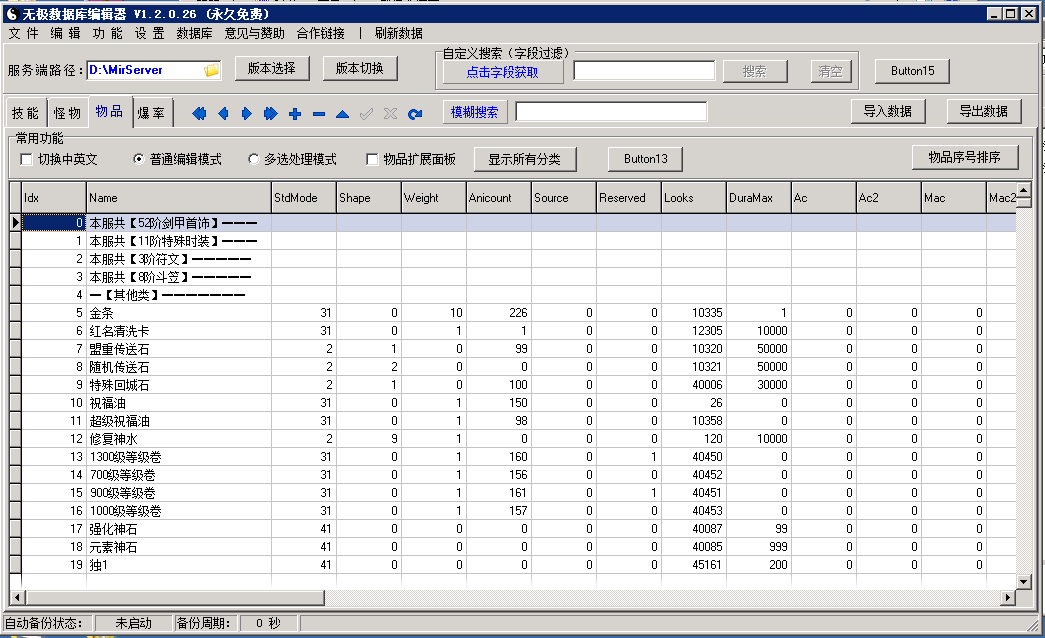Select 多选处理模式 radio button
The width and height of the screenshot is (1045, 638).
pos(253,159)
